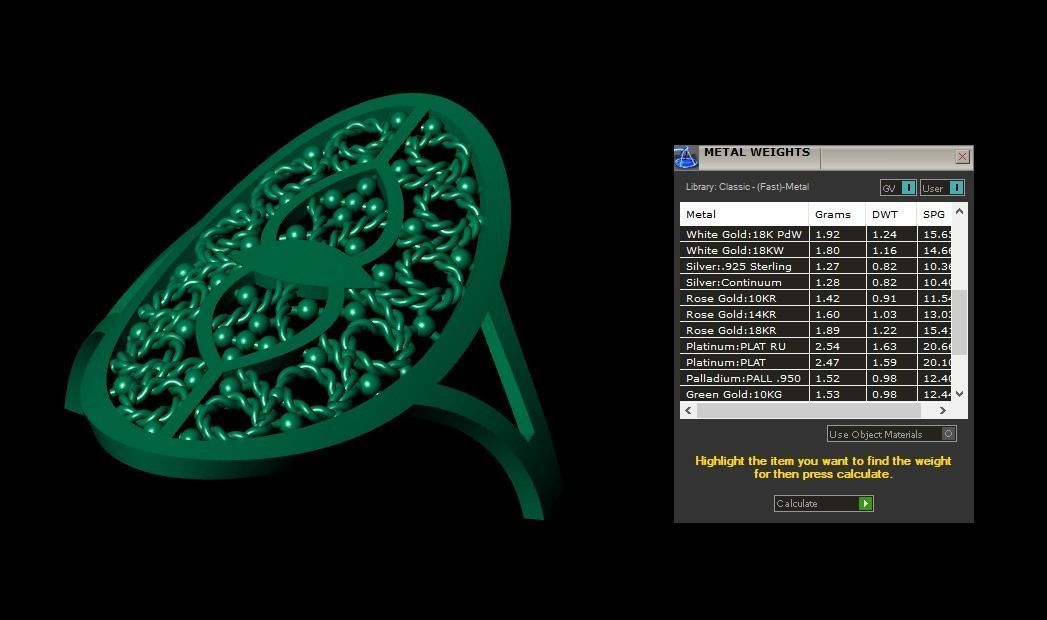The height and width of the screenshot is (620, 1047).
Task: Click the DWT value for Palladium:PALL .950
Action: coord(891,378)
